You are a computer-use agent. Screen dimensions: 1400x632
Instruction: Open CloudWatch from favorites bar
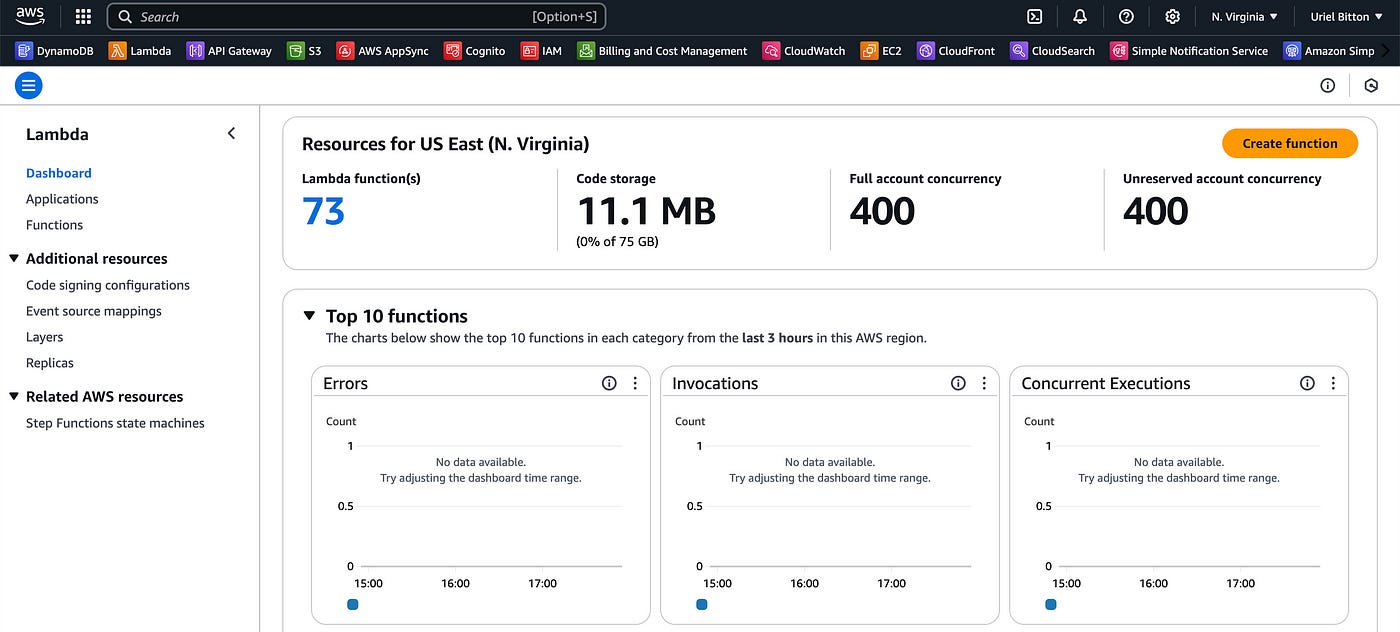click(804, 51)
